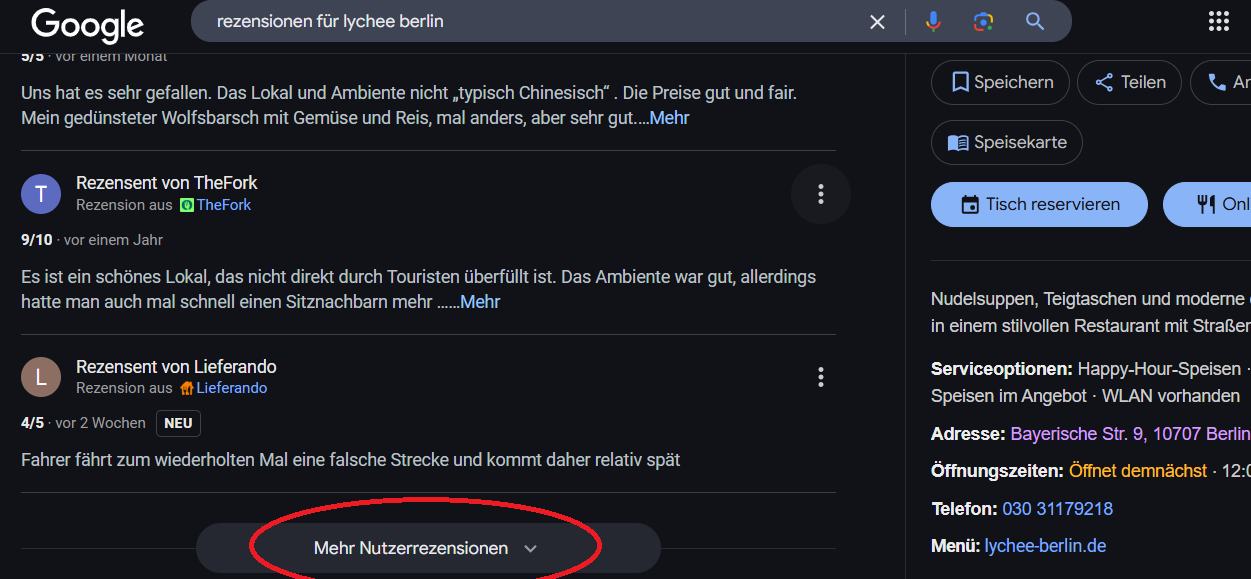1251x579 pixels.
Task: Click reviewer name Rezensent von Lieferando
Action: coord(176,367)
